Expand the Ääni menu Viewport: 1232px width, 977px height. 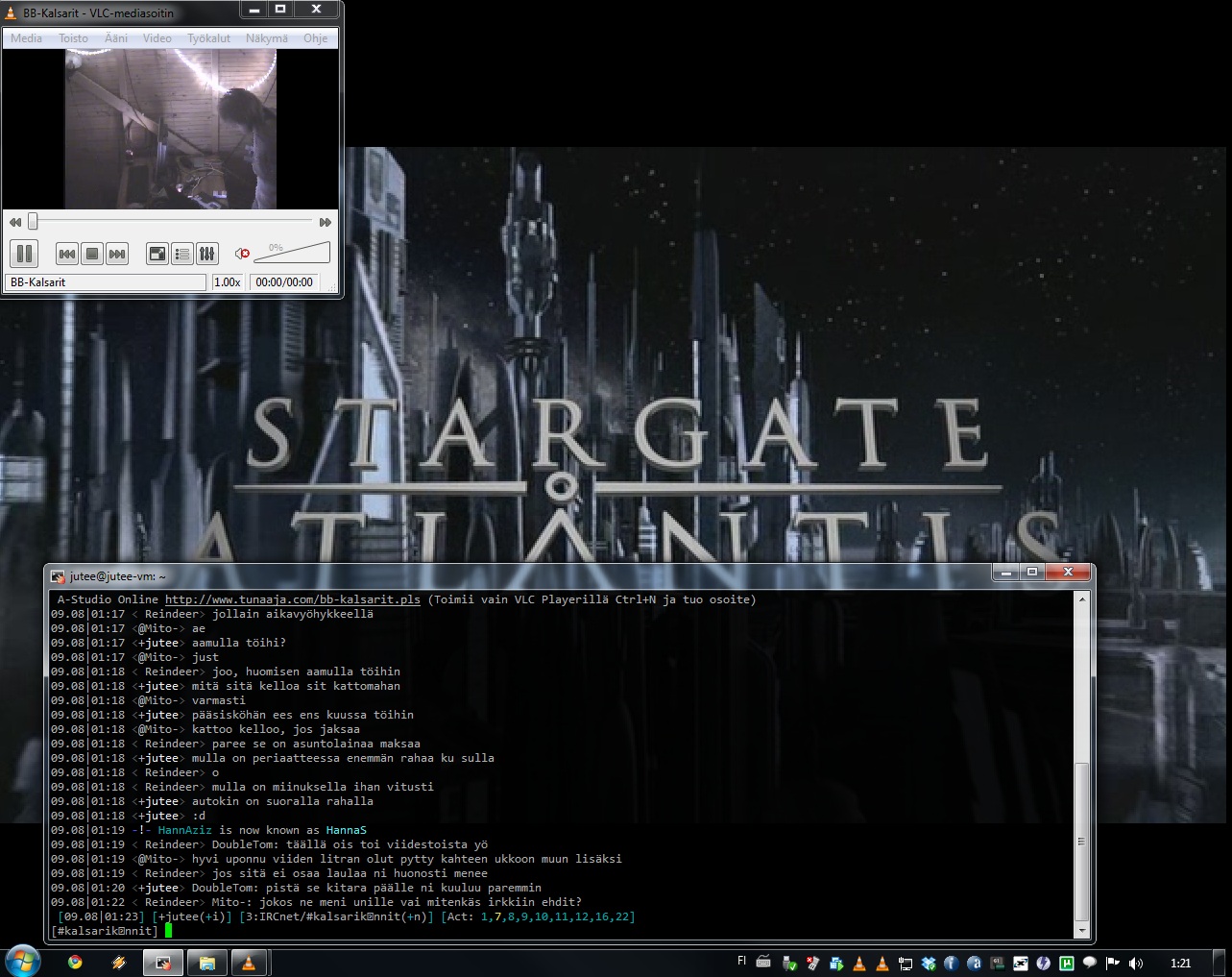click(x=115, y=38)
